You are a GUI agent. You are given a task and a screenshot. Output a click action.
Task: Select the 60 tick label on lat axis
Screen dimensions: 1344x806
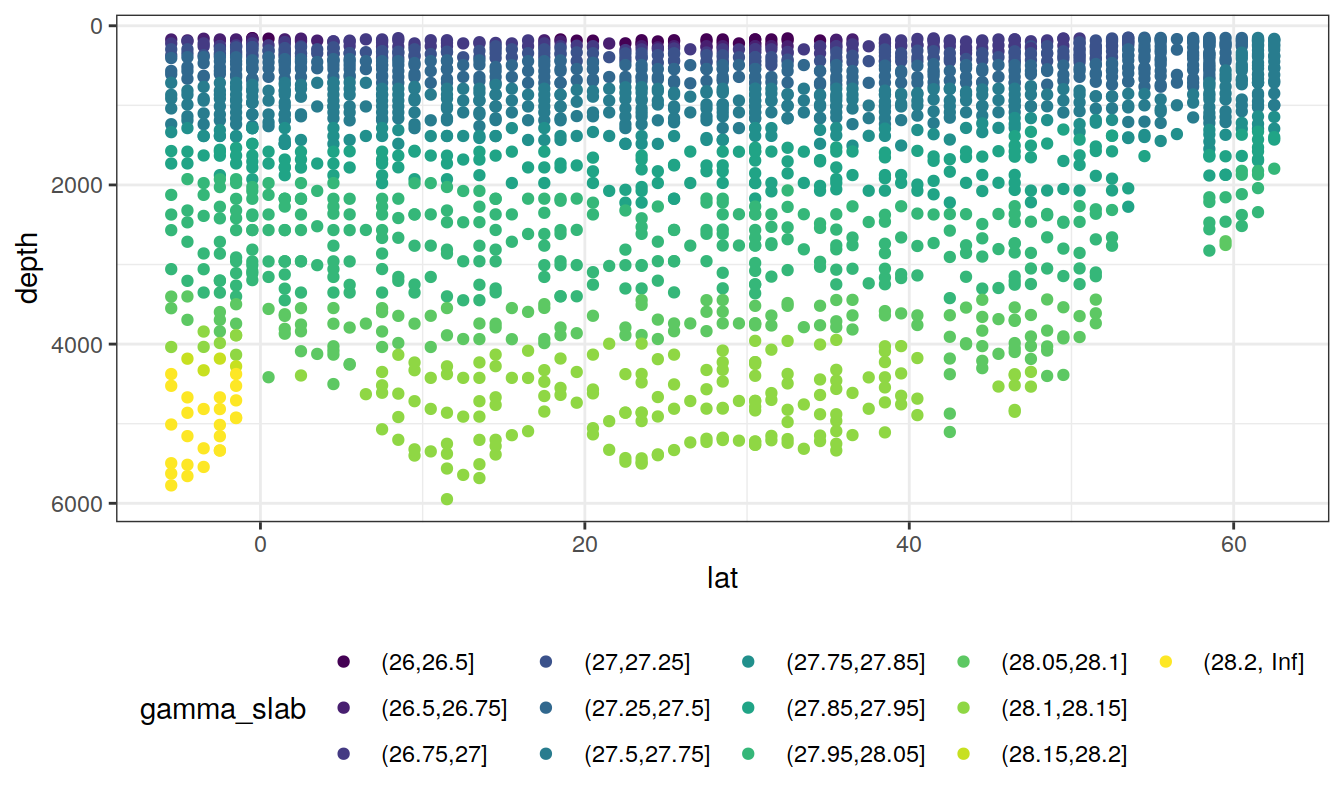pos(1232,545)
